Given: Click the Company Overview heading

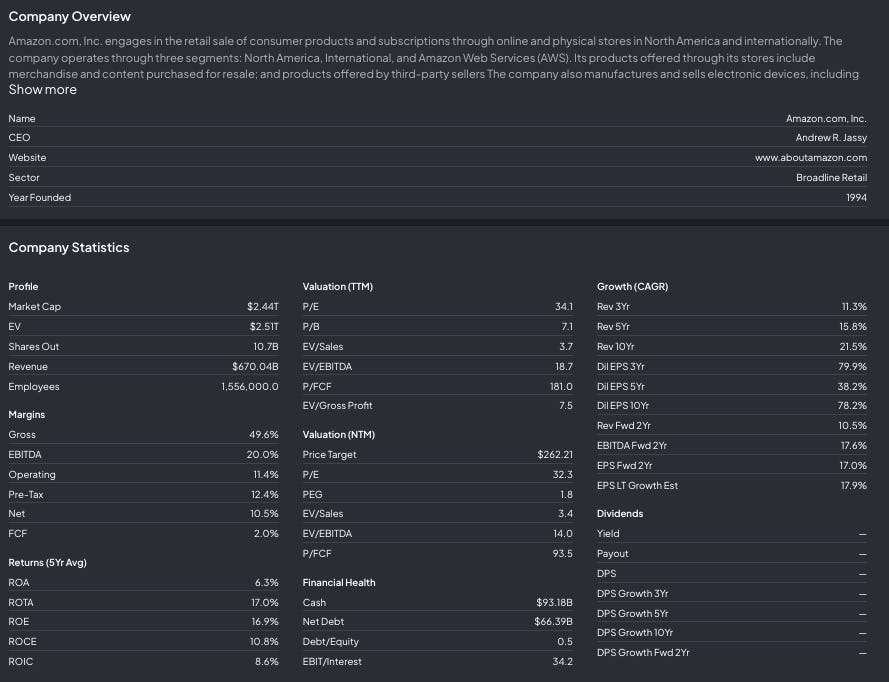Looking at the screenshot, I should (x=70, y=16).
